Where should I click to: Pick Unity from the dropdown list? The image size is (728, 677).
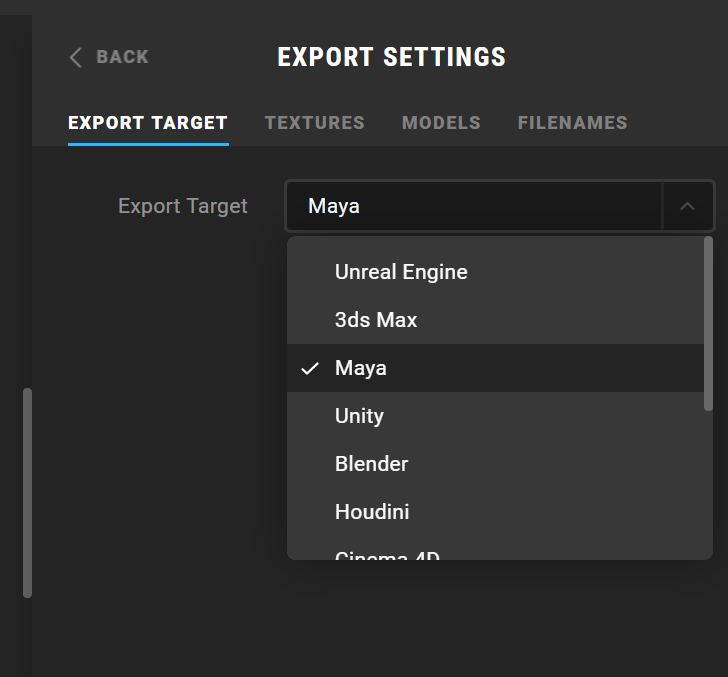click(495, 416)
